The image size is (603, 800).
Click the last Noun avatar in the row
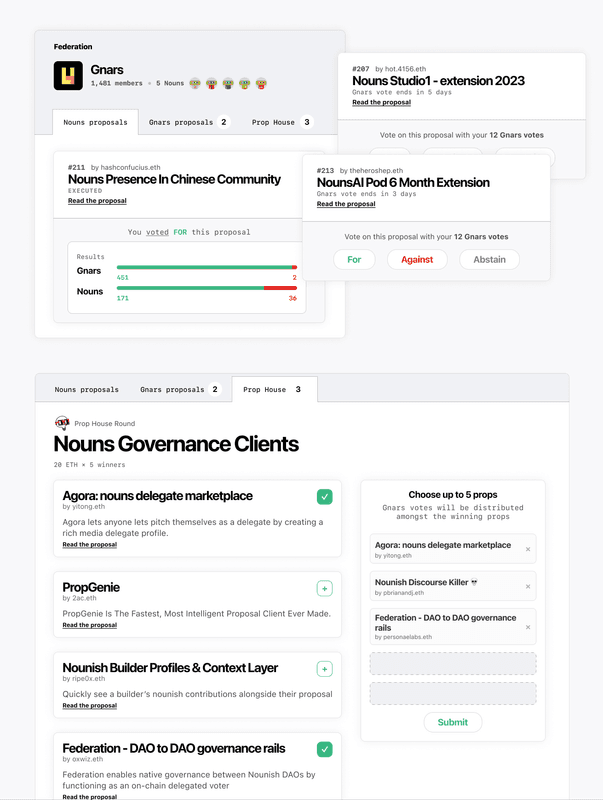point(261,84)
